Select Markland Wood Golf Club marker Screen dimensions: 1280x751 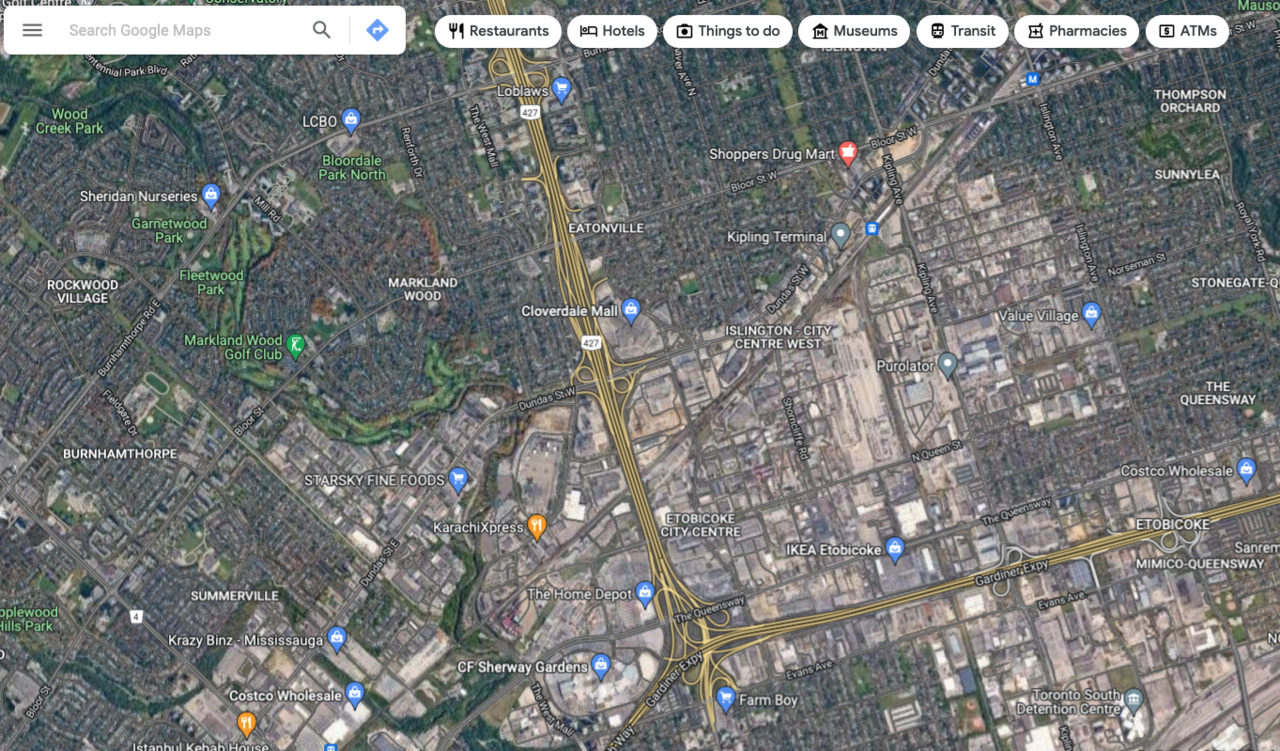295,346
